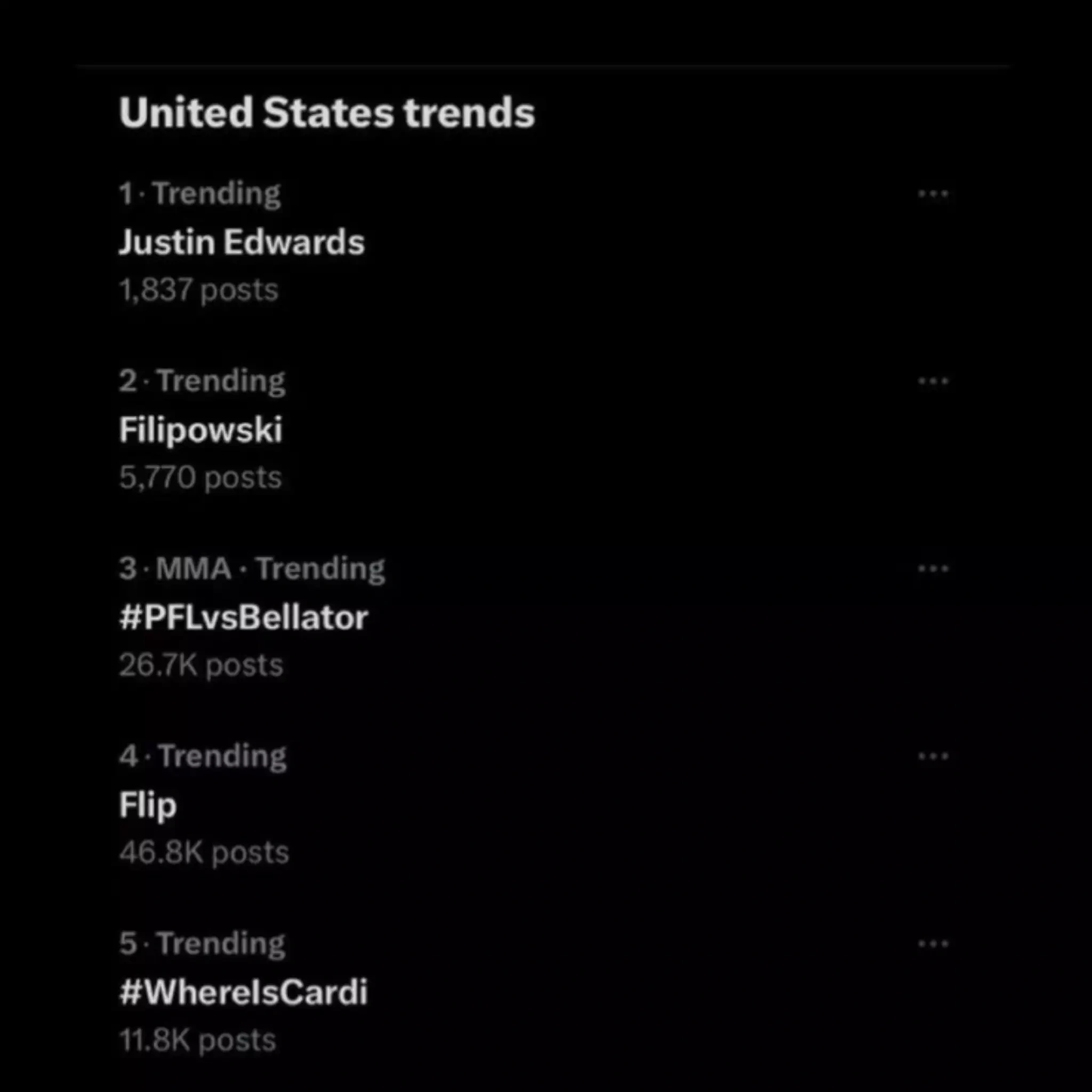Click the 5,770 posts count
This screenshot has height=1092, width=1092.
200,478
